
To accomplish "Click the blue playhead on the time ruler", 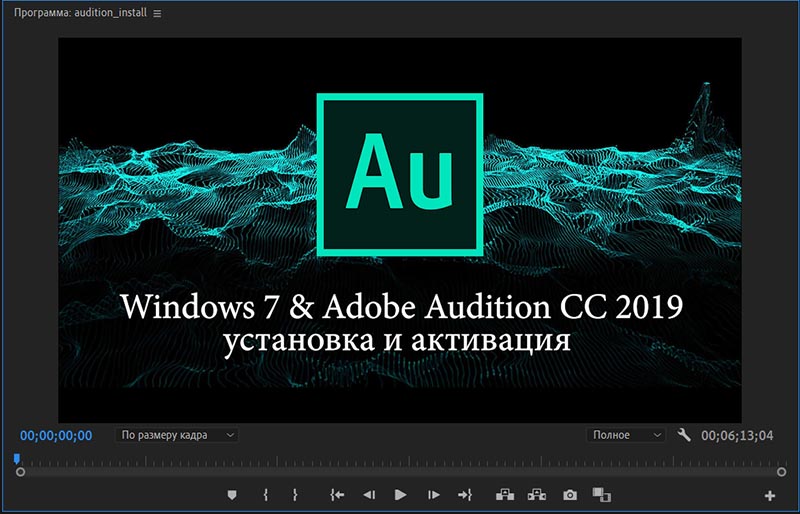I will tap(17, 459).
